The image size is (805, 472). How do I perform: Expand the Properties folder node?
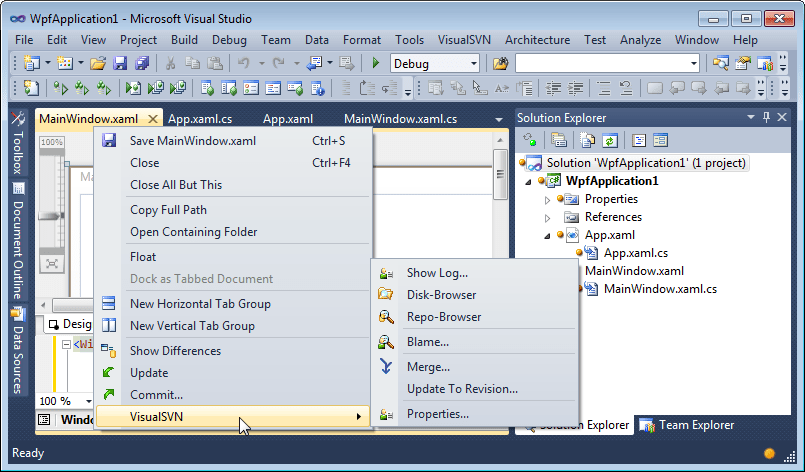(x=547, y=199)
